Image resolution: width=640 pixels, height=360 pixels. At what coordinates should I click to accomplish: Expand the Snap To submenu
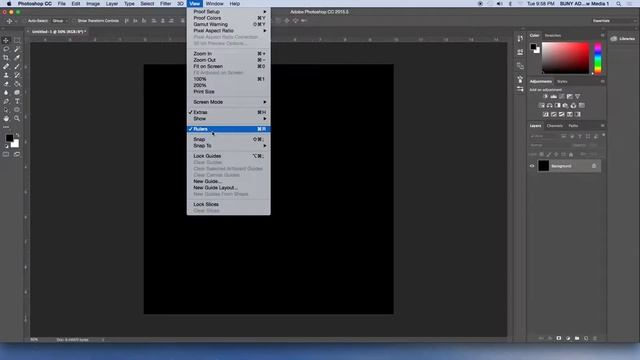(229, 146)
